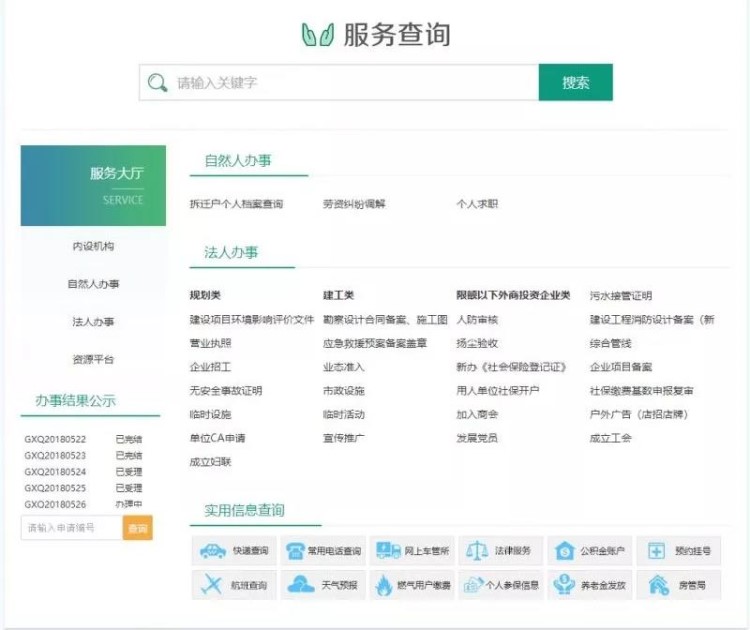Image resolution: width=750 pixels, height=630 pixels.
Task: Open 无安全事故证明 link
Action: (226, 391)
